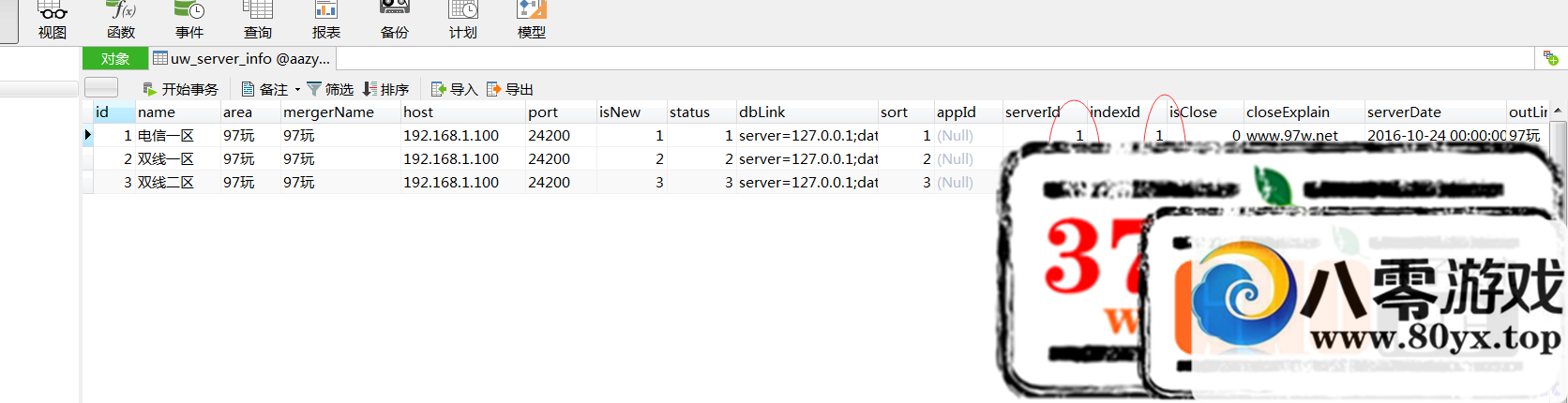The image size is (1568, 403).
Task: Select the 查询 (Query) icon
Action: [x=258, y=20]
